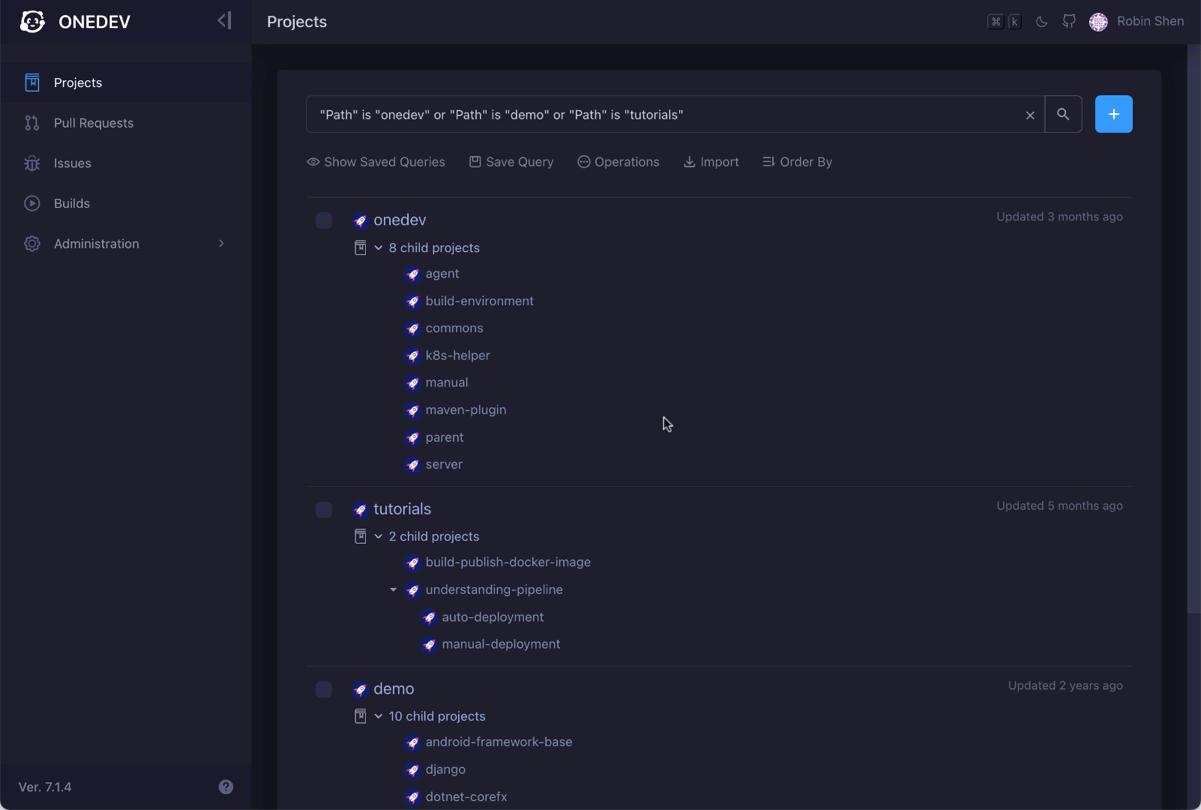The width and height of the screenshot is (1201, 810).
Task: Click the rocket icon beside the agent project
Action: pos(412,274)
